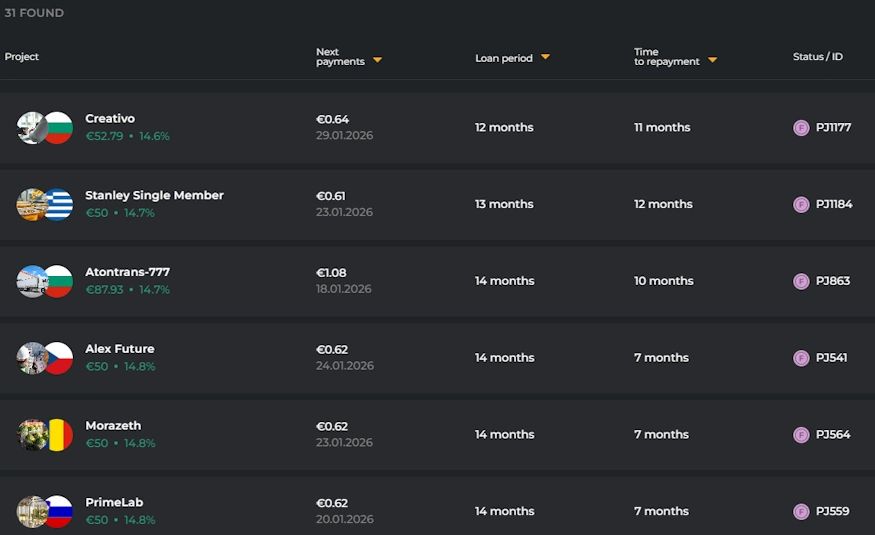Click the status icon beside PJ541

pos(801,358)
